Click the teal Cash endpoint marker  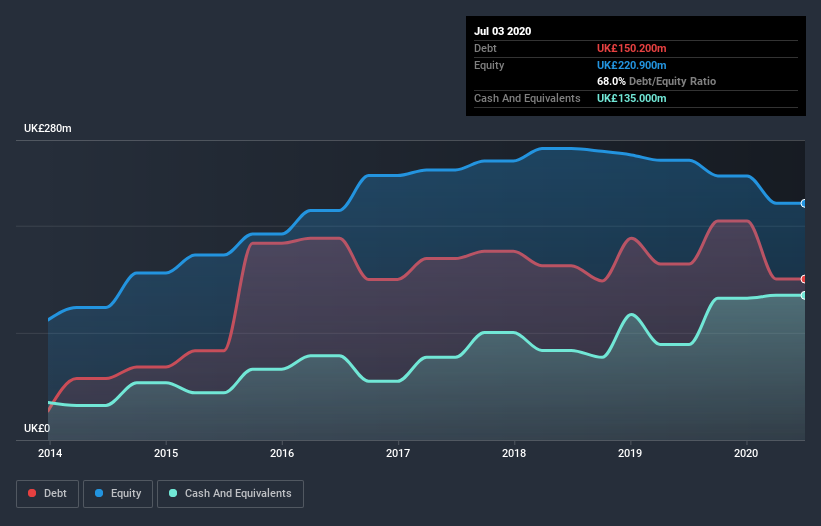[x=804, y=295]
